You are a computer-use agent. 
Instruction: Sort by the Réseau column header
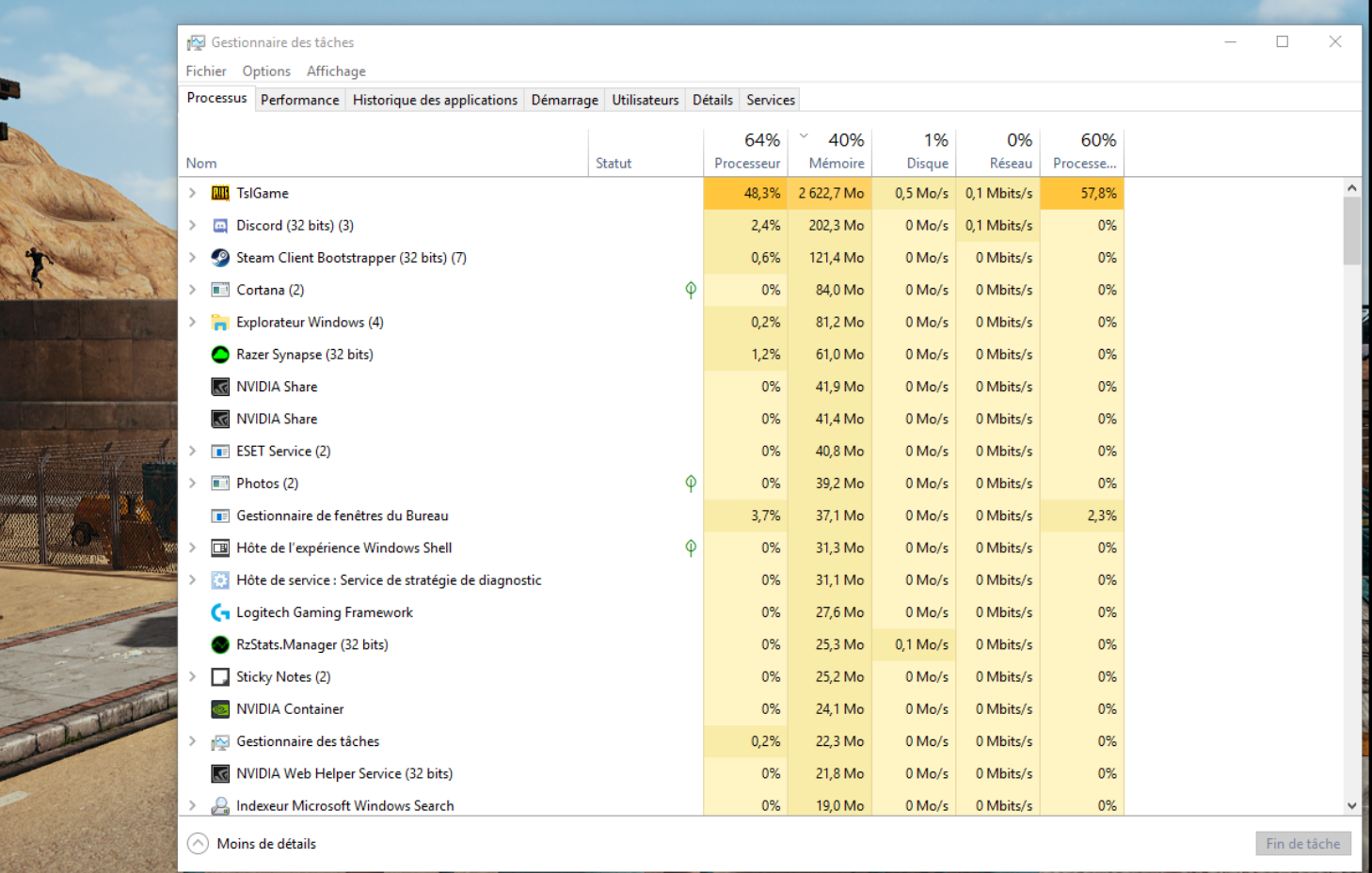(x=997, y=152)
